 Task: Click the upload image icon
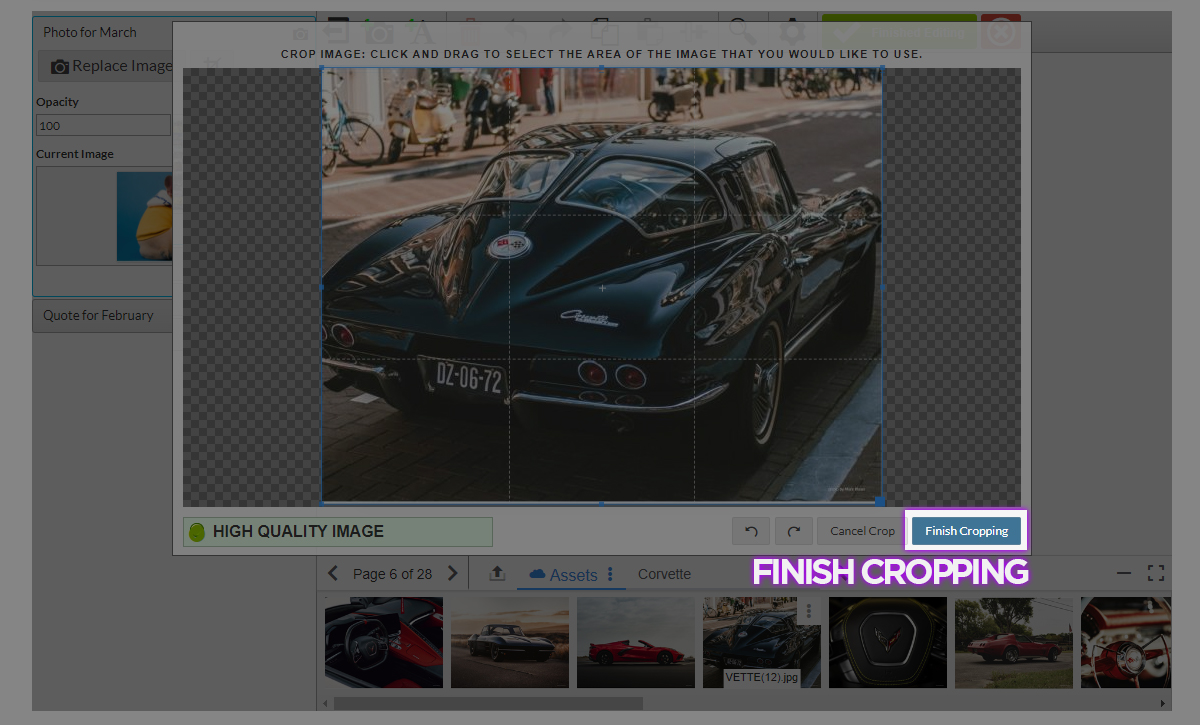coord(496,574)
